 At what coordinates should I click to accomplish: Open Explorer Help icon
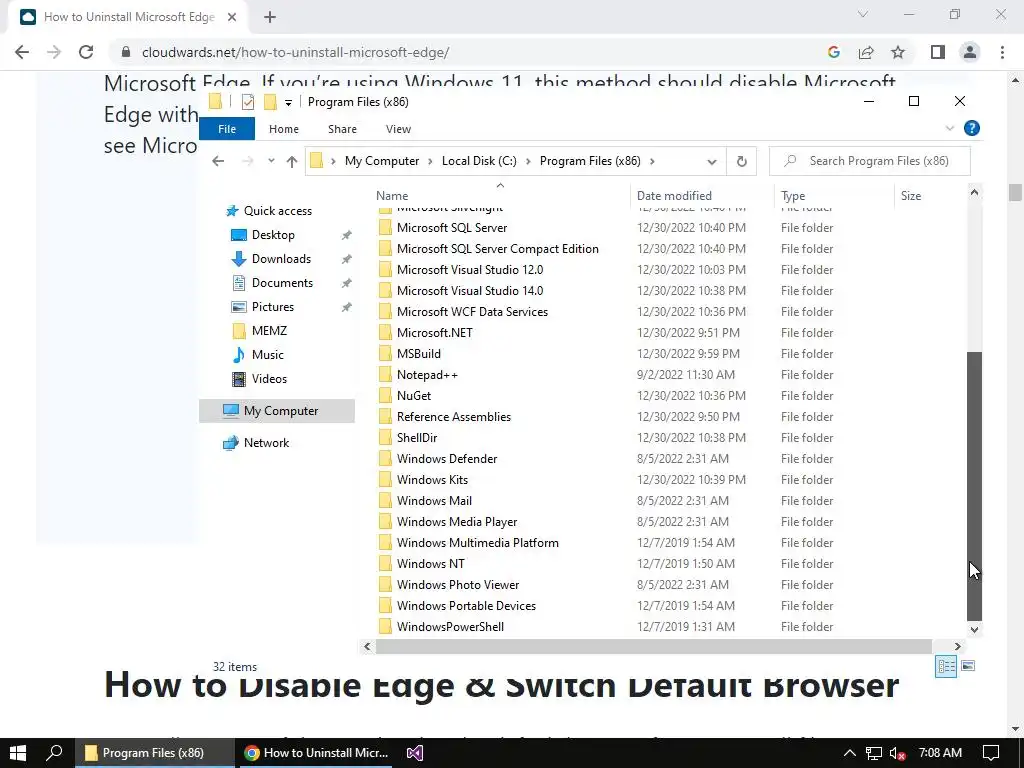(972, 129)
